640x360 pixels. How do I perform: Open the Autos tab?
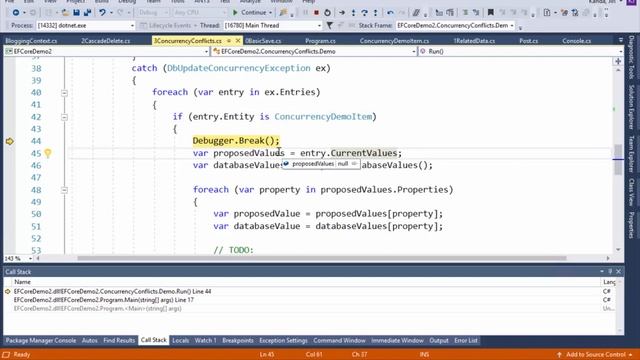click(x=89, y=340)
